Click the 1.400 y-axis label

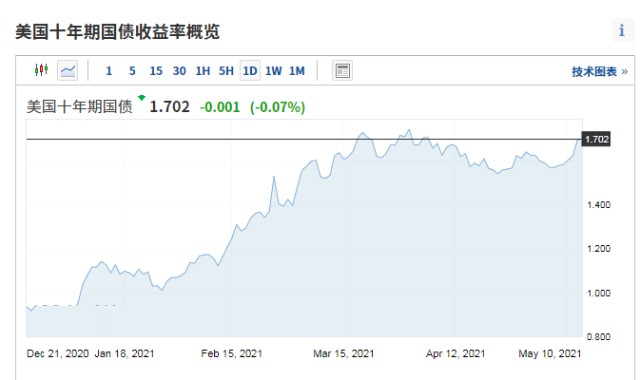click(599, 204)
